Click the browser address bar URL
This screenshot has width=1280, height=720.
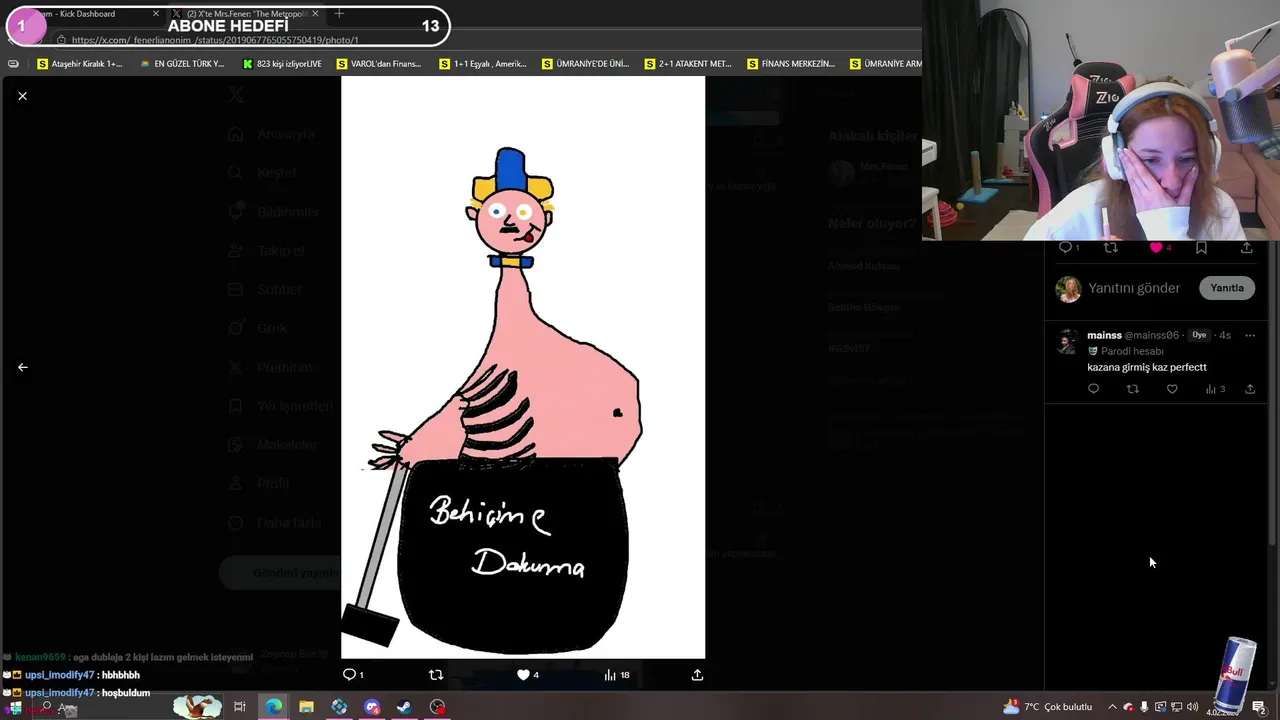click(215, 40)
